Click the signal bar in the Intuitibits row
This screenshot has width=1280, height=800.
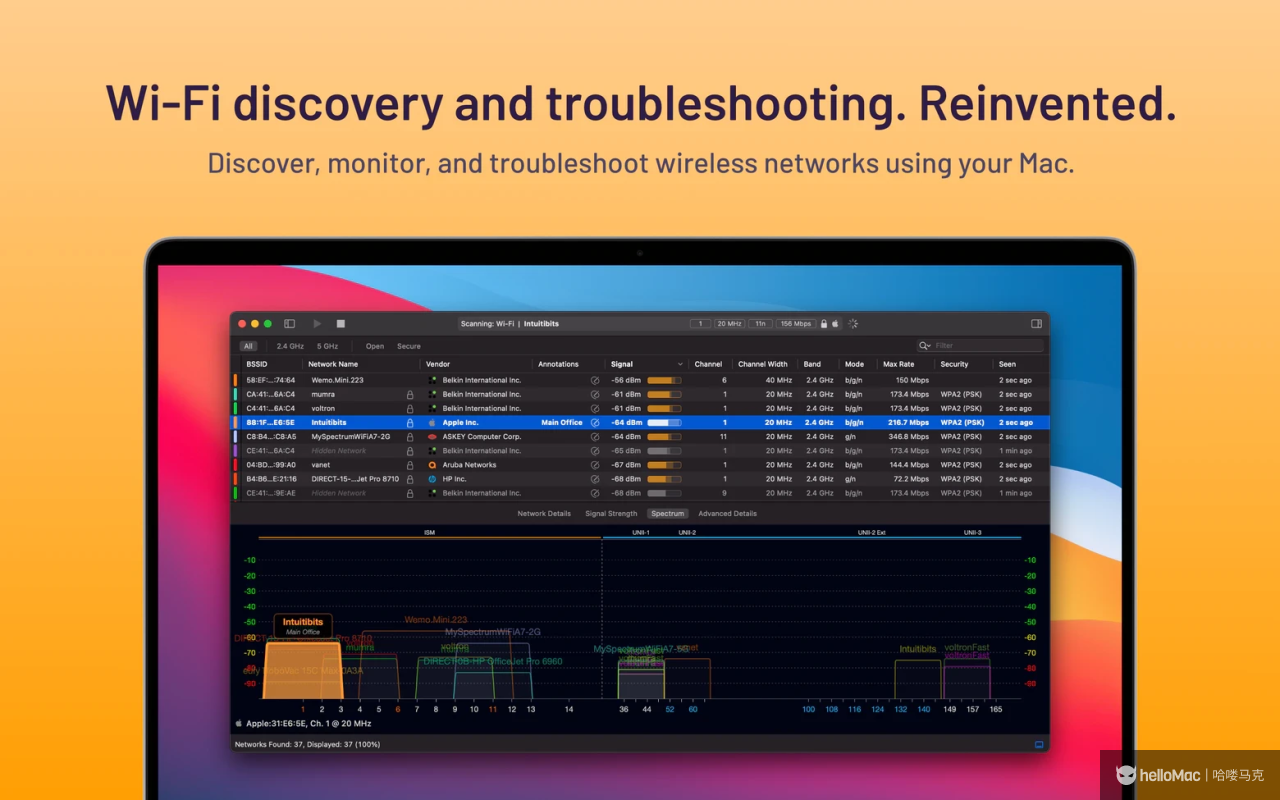664,423
